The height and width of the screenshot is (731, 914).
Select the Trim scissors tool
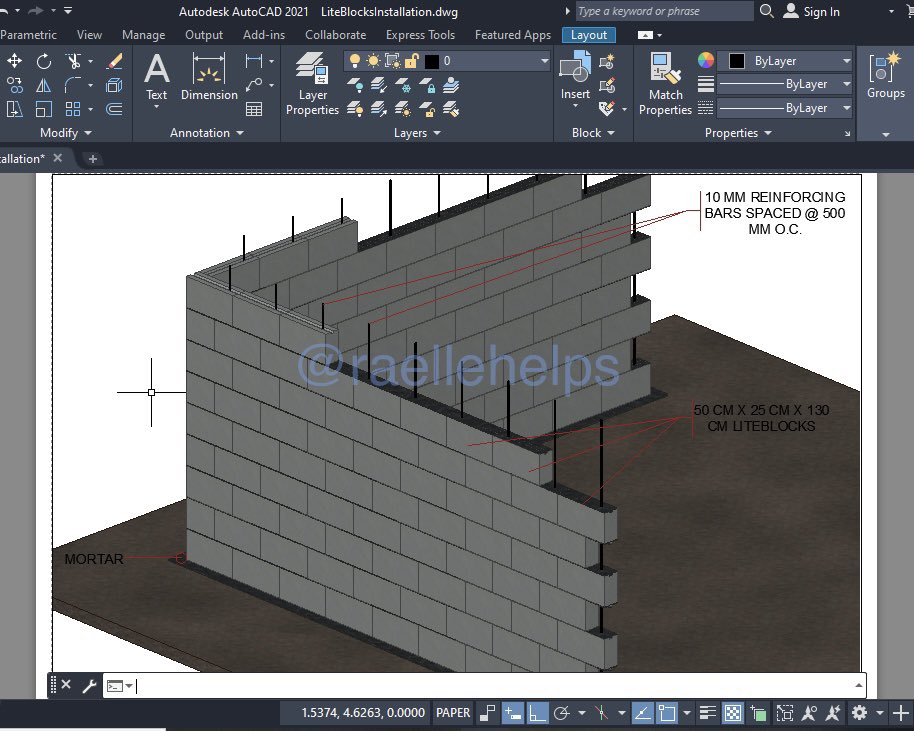[x=73, y=61]
